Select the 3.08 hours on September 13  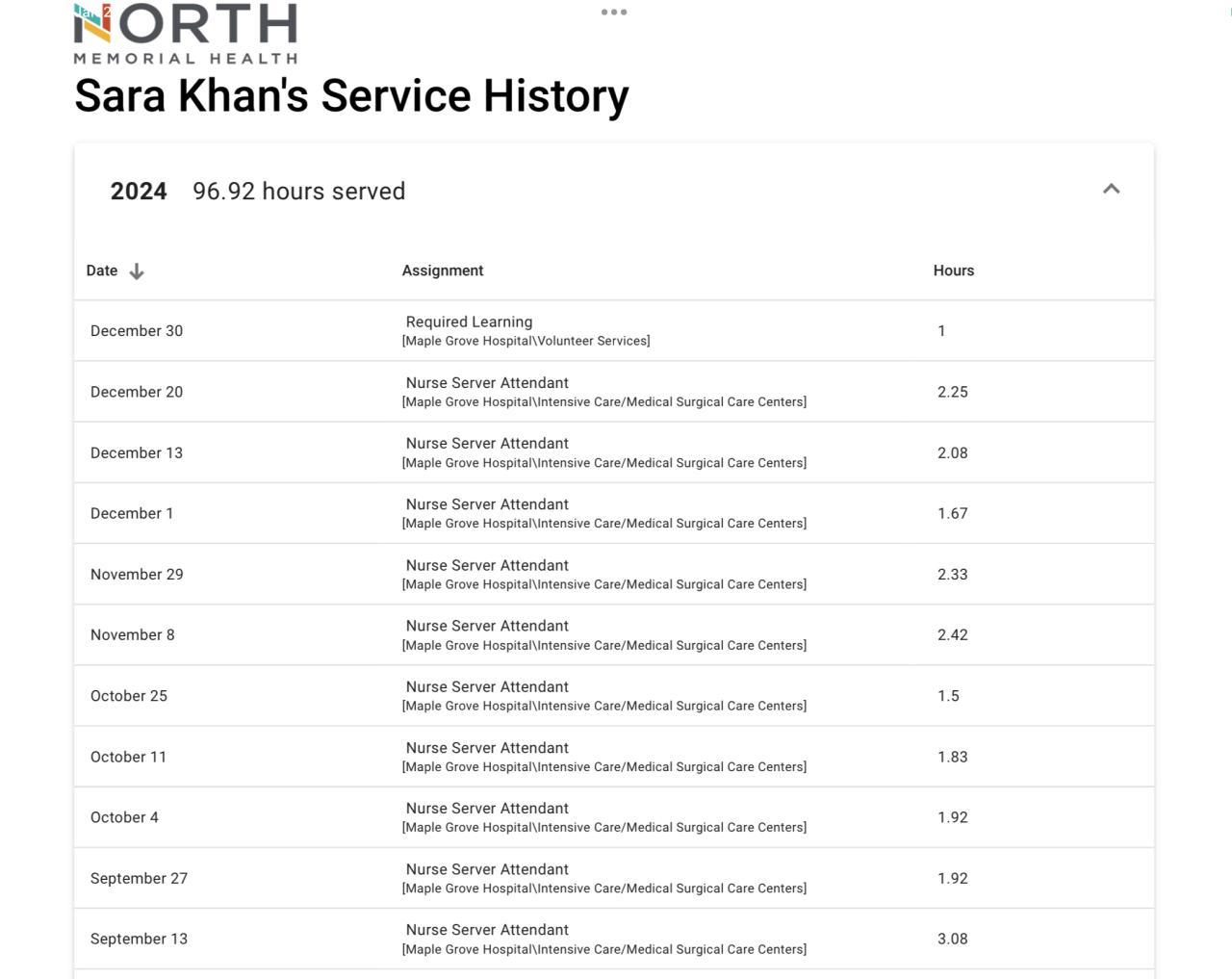coord(953,939)
